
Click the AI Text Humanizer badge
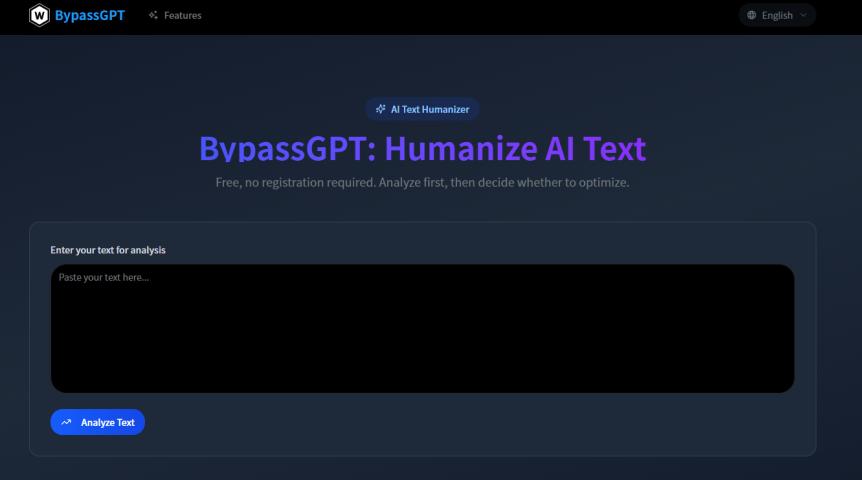(422, 109)
